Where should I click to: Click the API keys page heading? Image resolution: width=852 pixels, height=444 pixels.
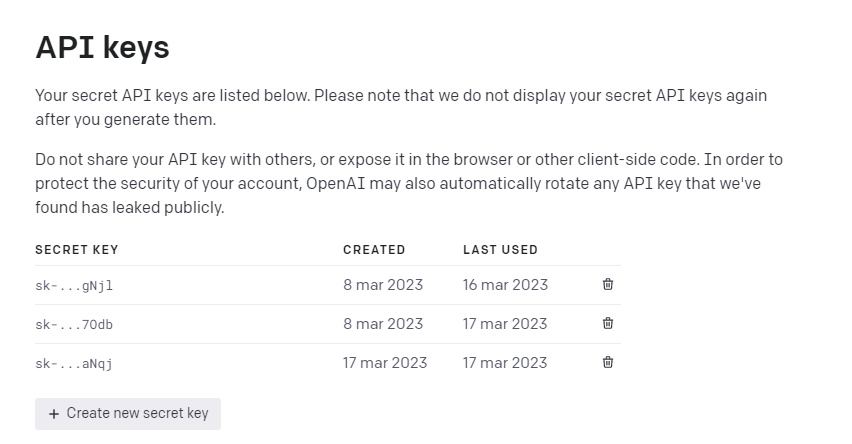click(x=102, y=47)
